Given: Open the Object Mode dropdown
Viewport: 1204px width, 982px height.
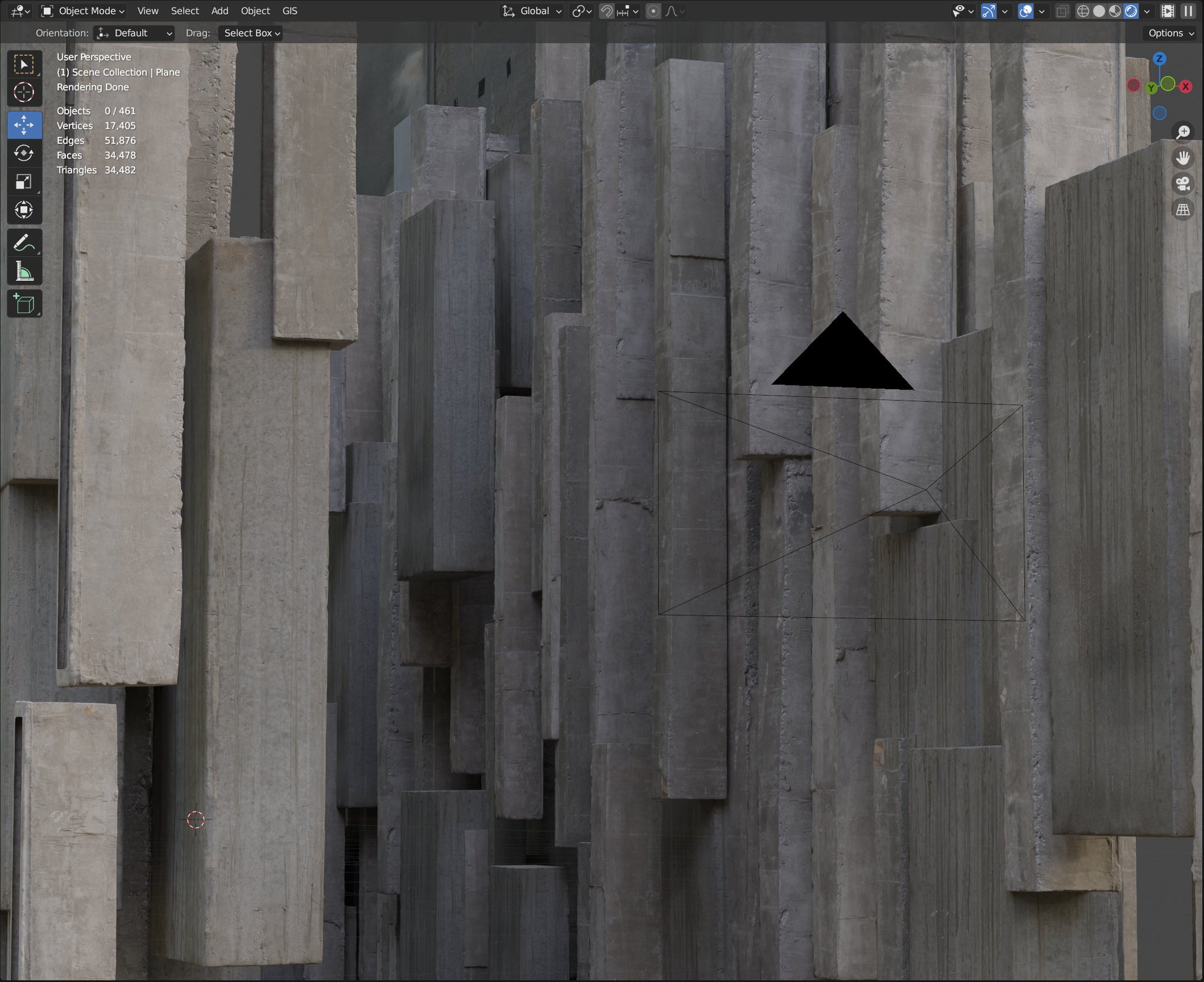Looking at the screenshot, I should point(83,11).
